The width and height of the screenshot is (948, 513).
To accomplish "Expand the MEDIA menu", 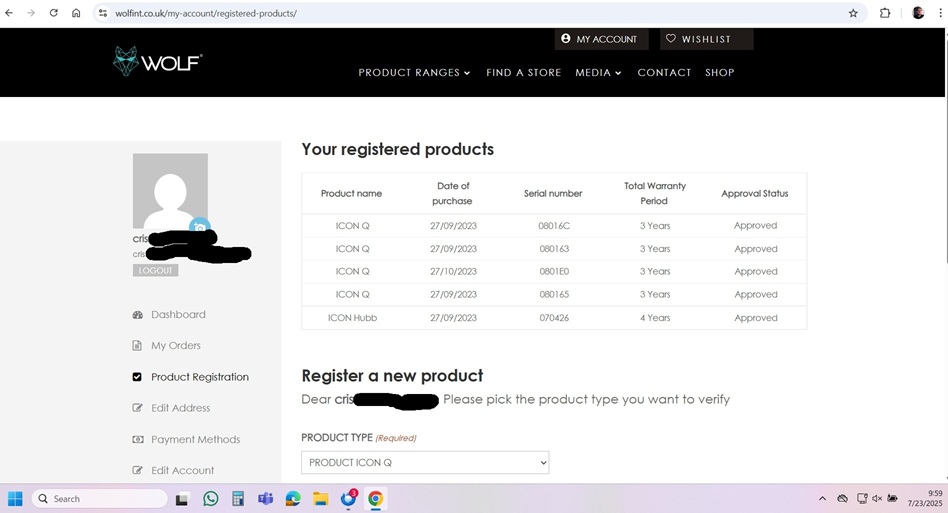I will coord(598,73).
